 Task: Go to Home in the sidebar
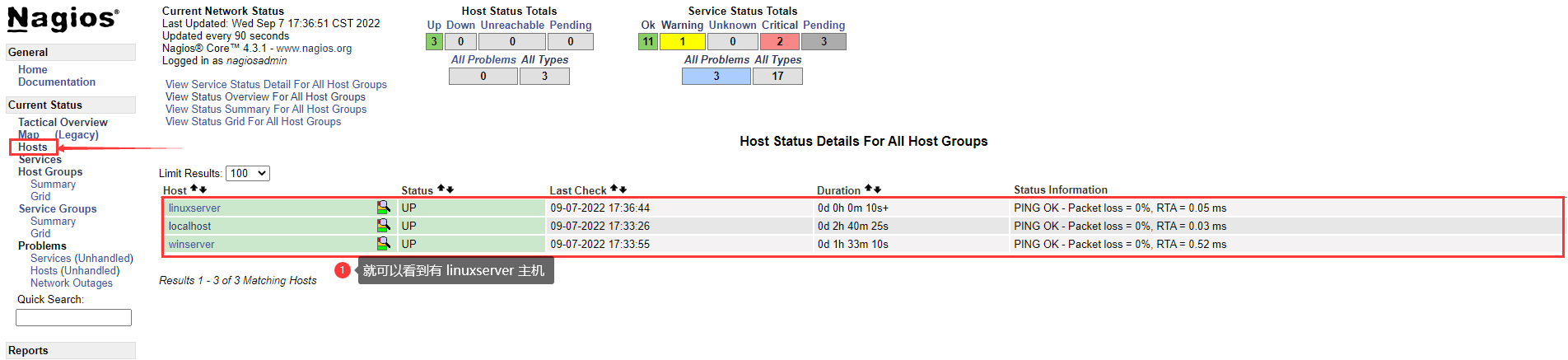[33, 70]
